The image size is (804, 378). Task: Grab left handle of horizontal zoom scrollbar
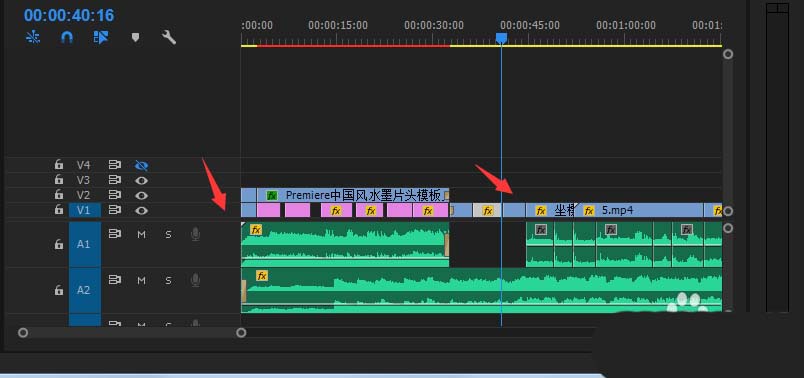tap(23, 332)
